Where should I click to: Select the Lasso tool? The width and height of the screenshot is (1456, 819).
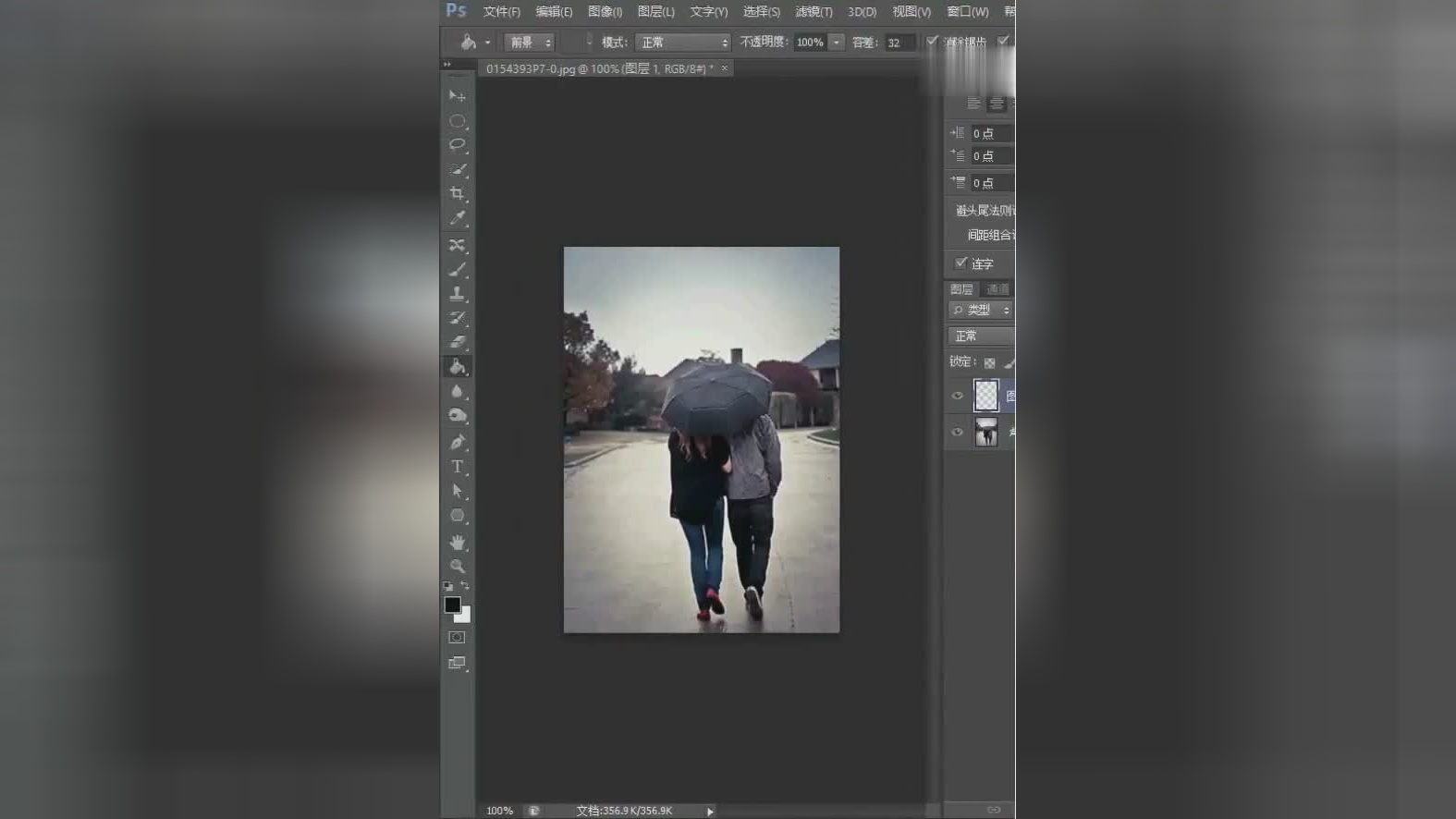[x=457, y=145]
